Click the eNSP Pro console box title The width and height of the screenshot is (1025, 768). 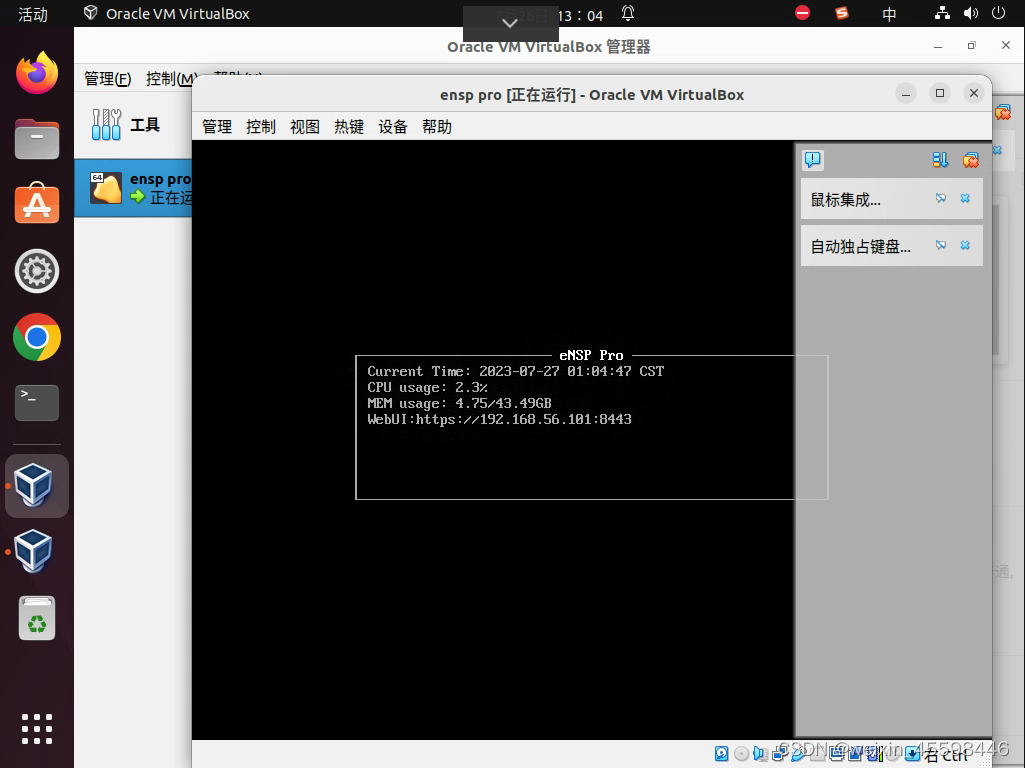[592, 355]
